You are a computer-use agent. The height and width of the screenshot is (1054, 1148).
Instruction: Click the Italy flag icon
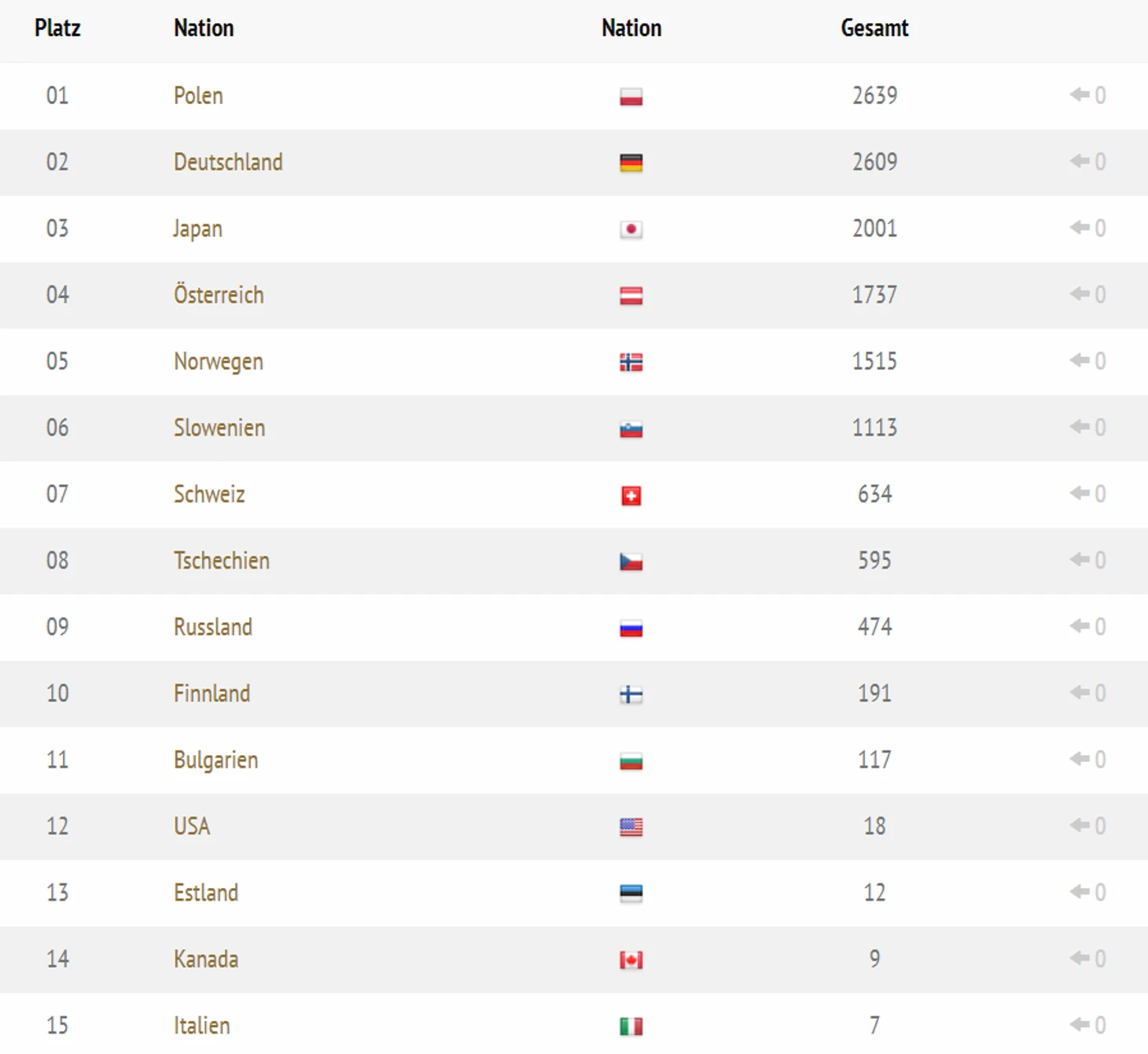click(x=631, y=1026)
